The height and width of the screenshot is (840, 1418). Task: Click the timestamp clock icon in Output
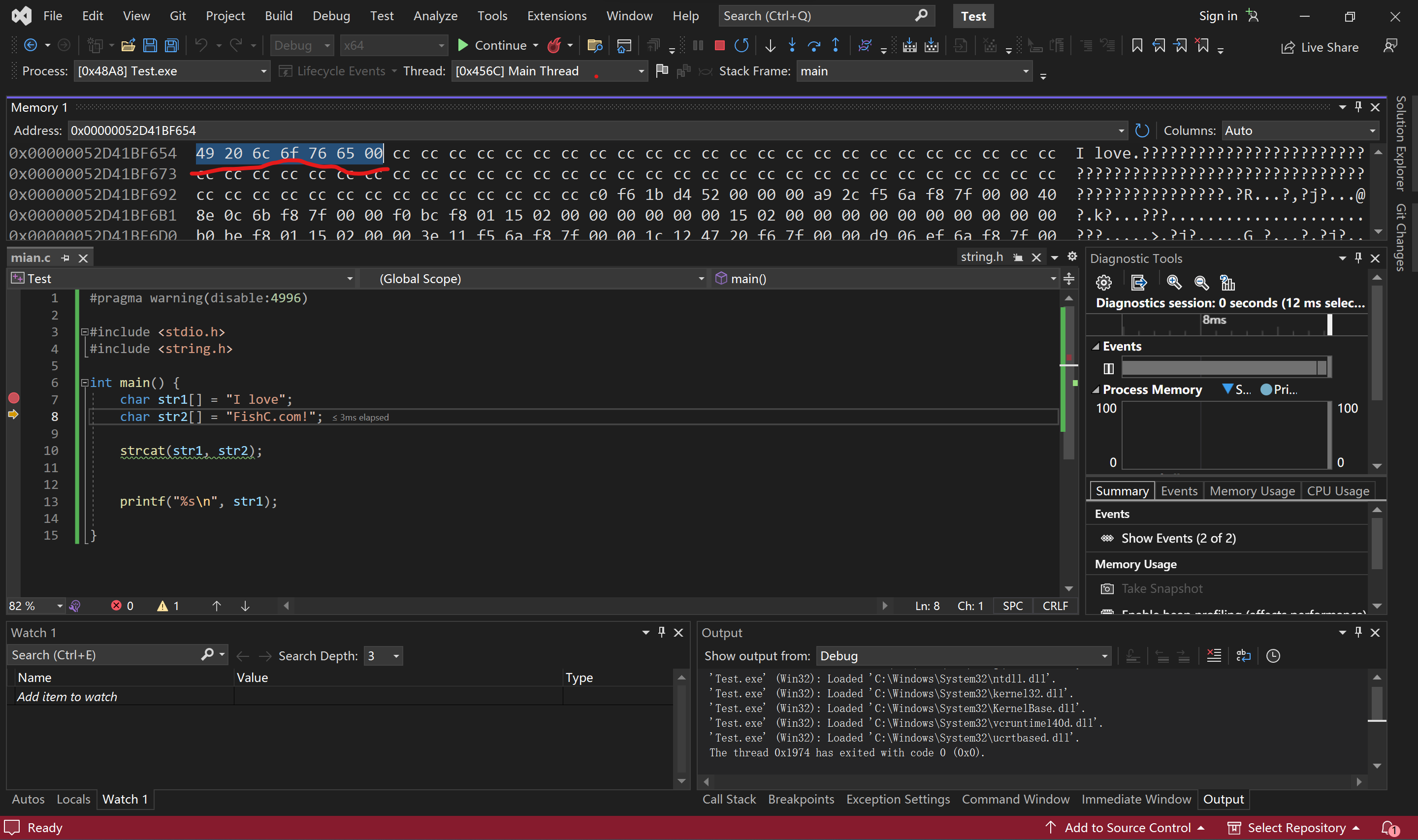click(x=1273, y=656)
